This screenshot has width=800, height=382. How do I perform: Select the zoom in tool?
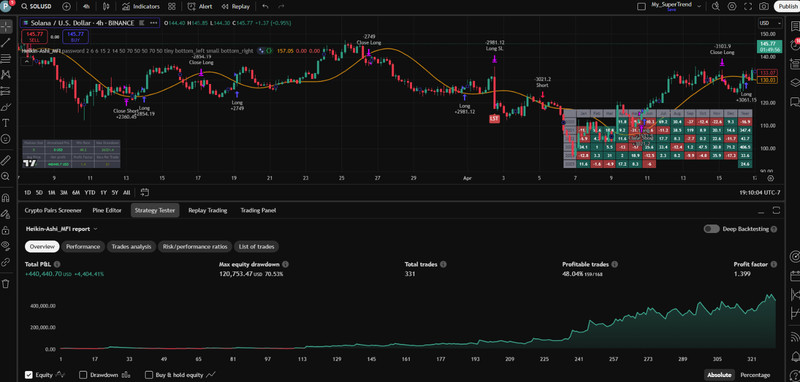coord(6,176)
